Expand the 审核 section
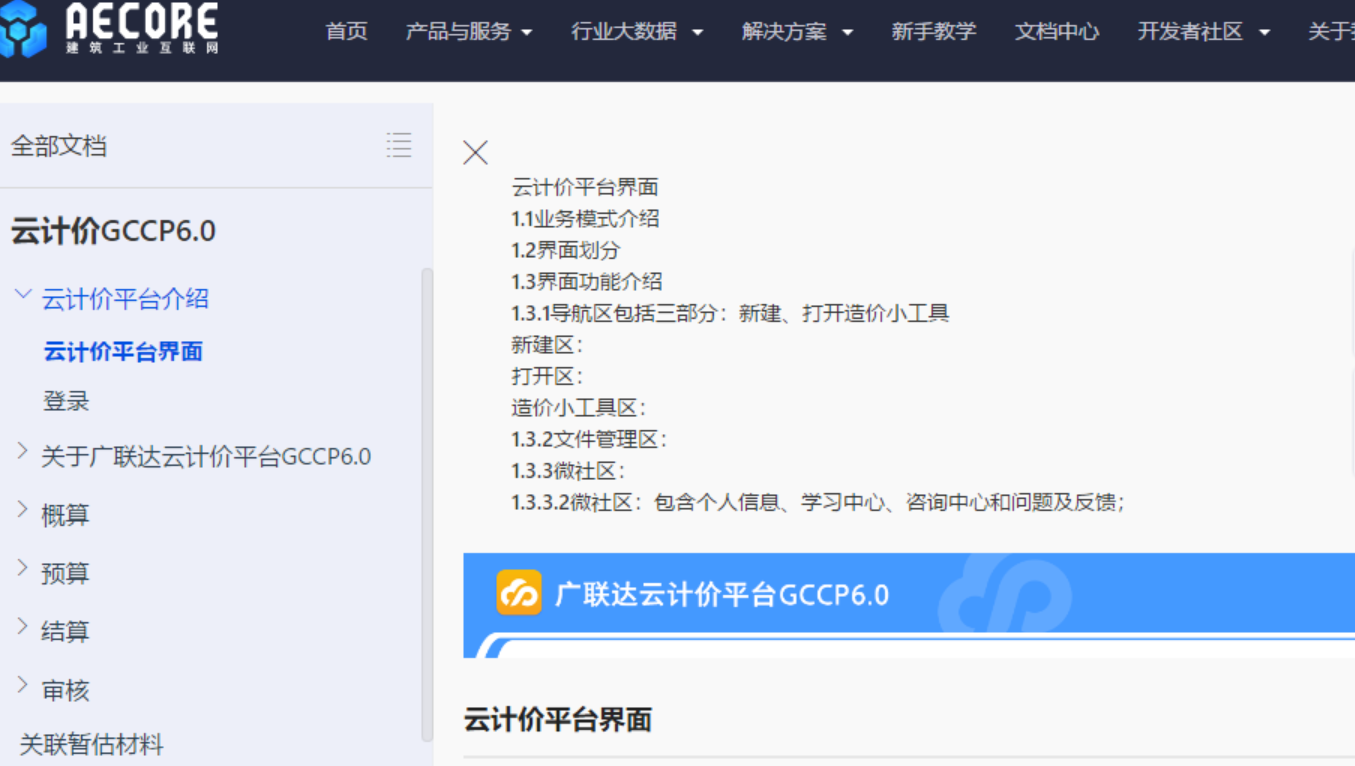 pos(22,686)
